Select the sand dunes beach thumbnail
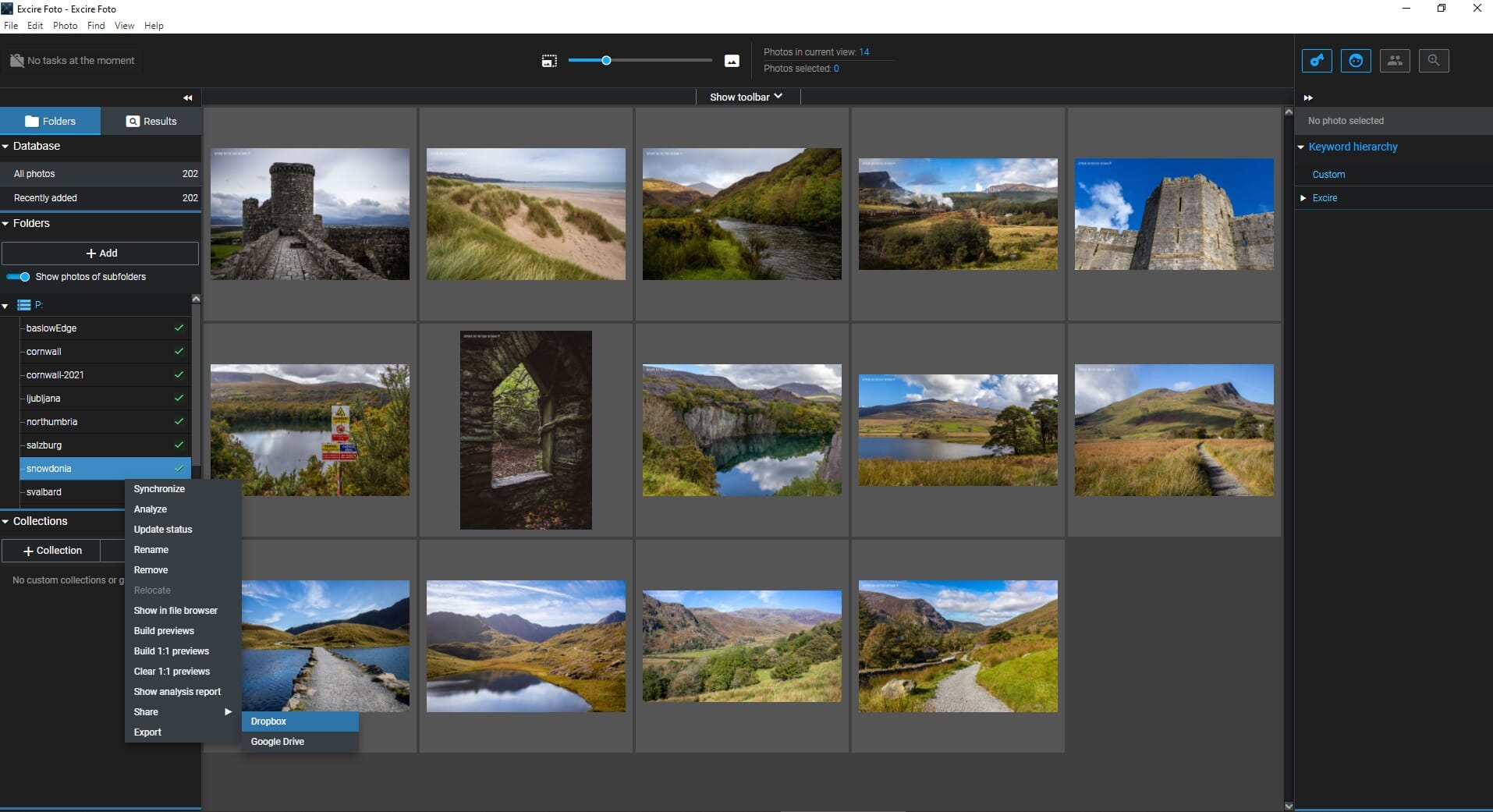 (x=526, y=214)
